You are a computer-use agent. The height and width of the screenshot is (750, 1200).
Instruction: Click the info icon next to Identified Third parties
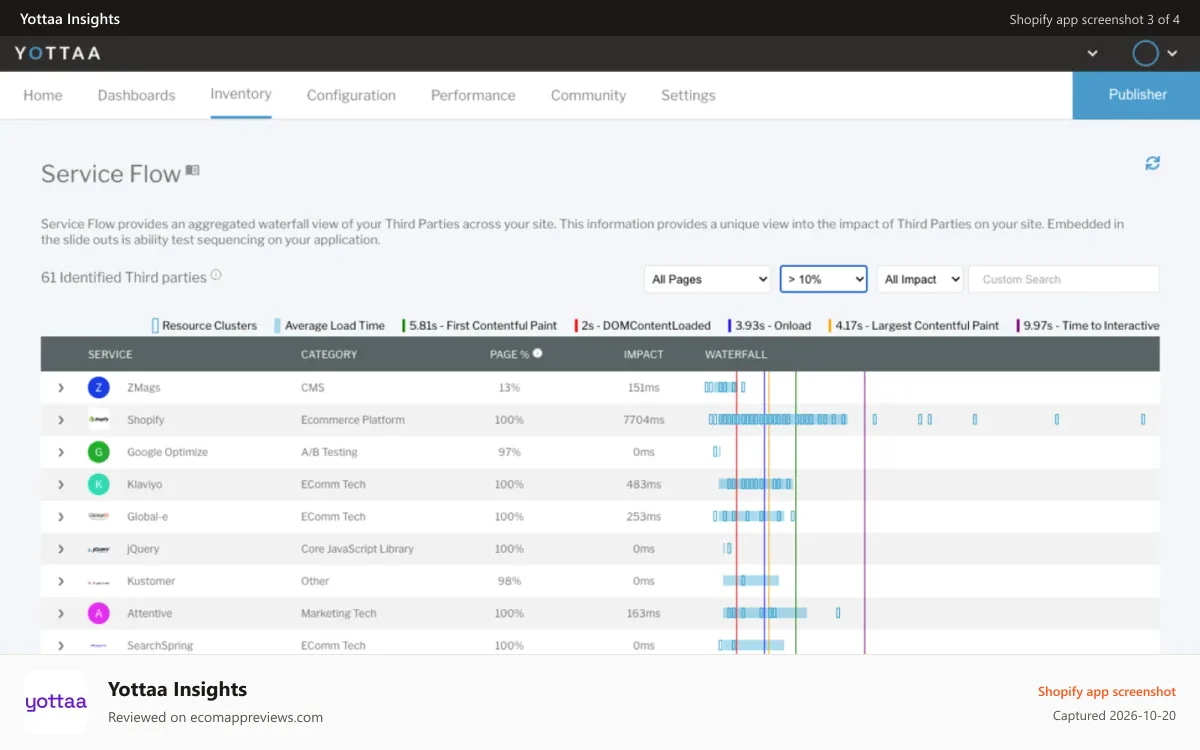pos(216,276)
